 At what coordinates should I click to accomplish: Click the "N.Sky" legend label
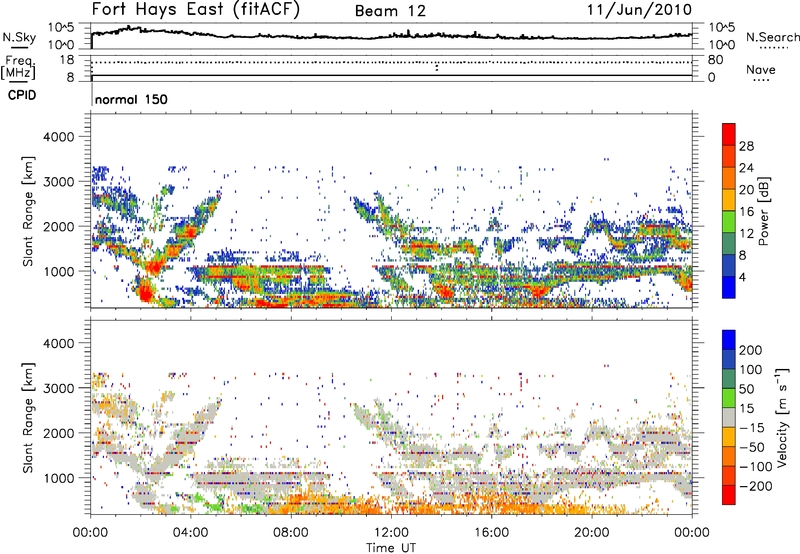pyautogui.click(x=19, y=37)
